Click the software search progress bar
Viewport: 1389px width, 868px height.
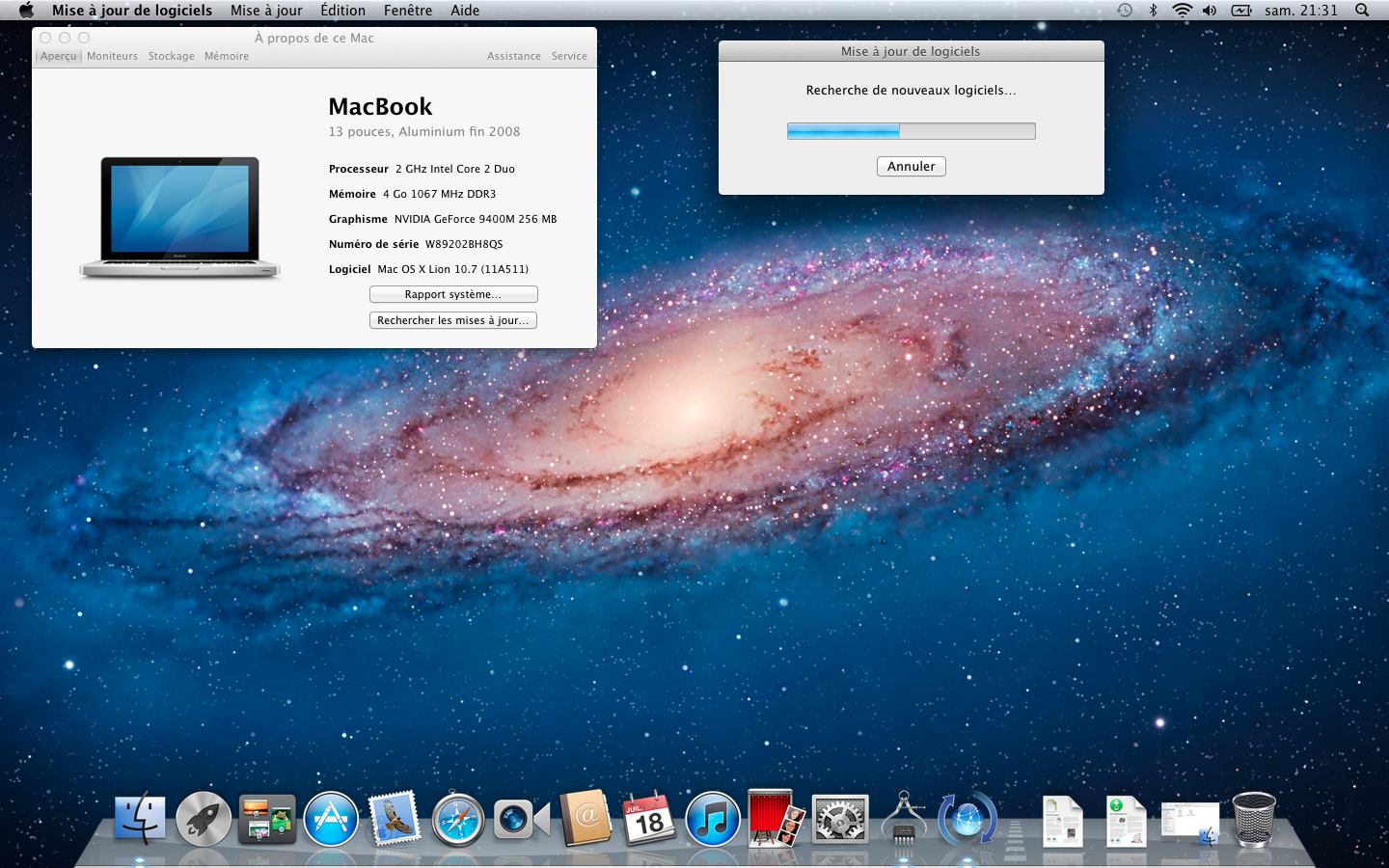912,131
